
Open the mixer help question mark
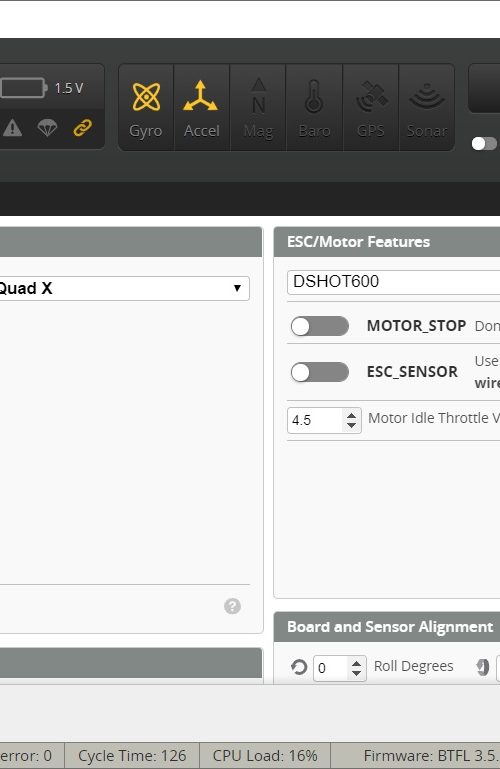tap(232, 606)
